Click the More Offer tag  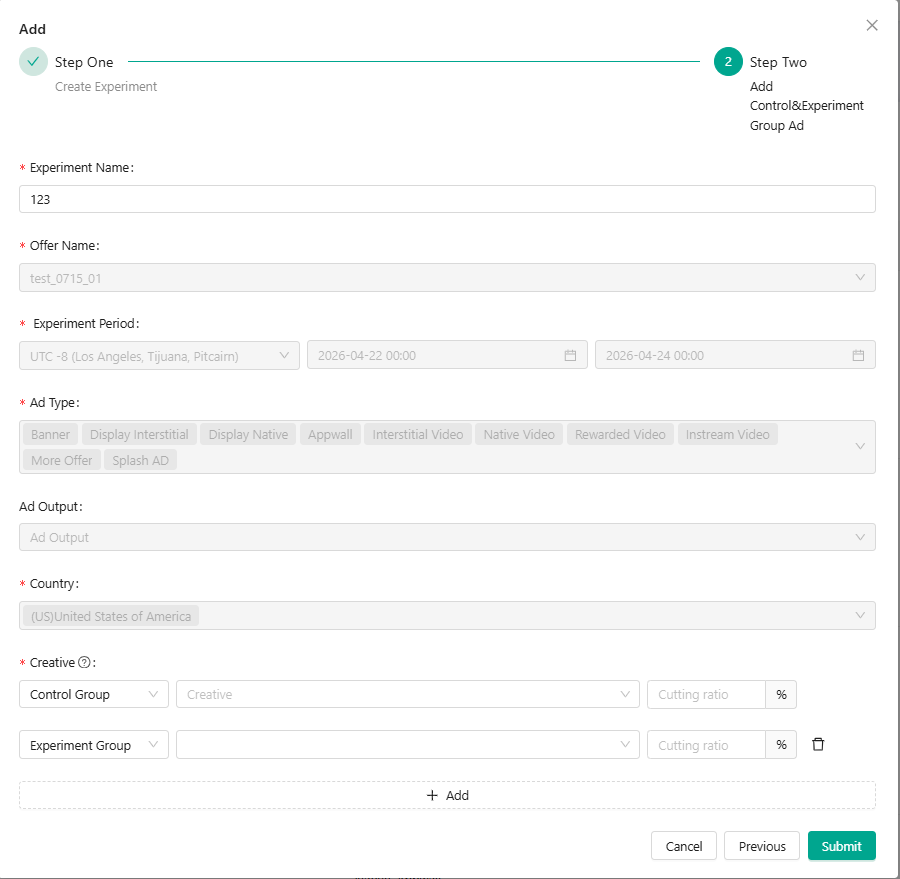[x=61, y=460]
